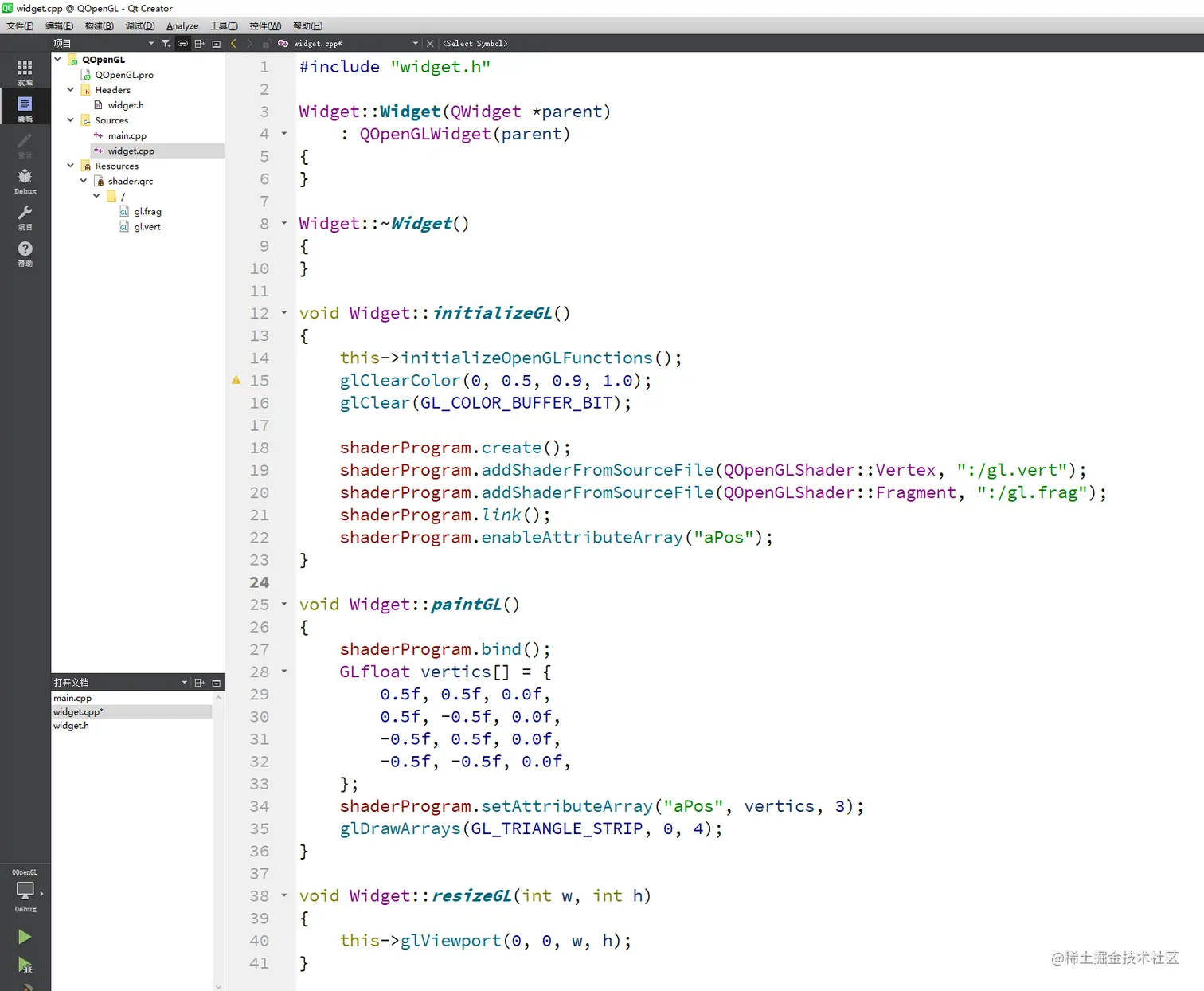
Task: Fold the code at line 4
Action: click(x=284, y=134)
